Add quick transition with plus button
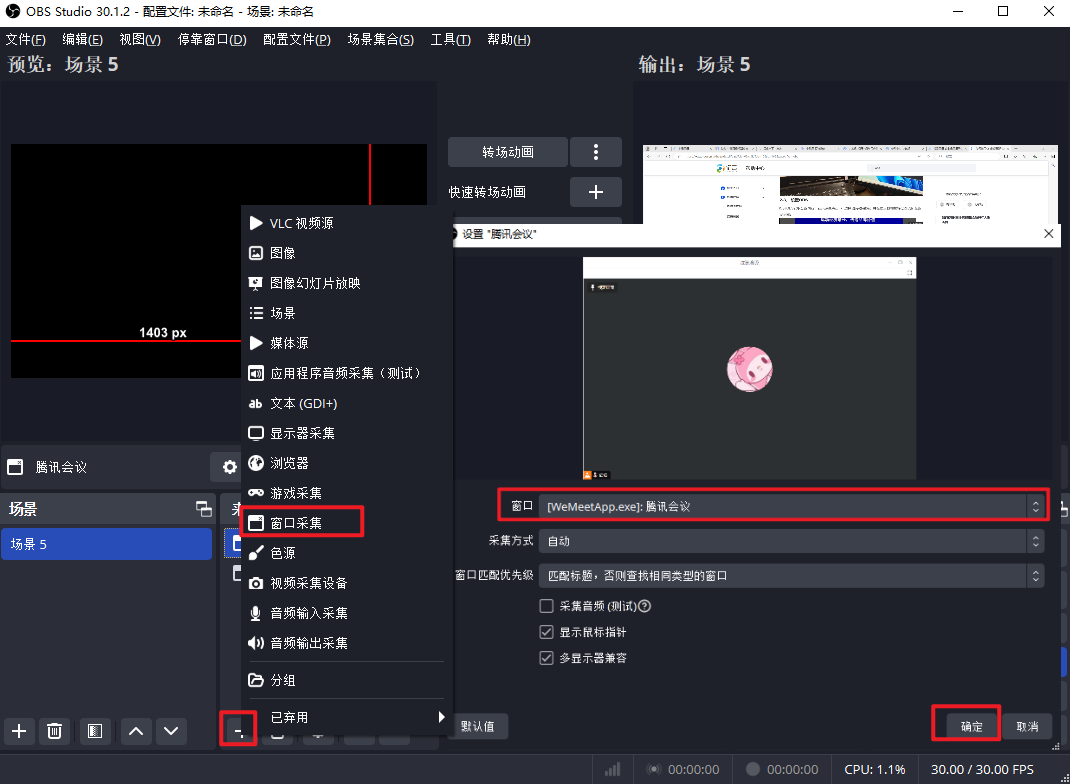This screenshot has height=784, width=1070. [596, 191]
